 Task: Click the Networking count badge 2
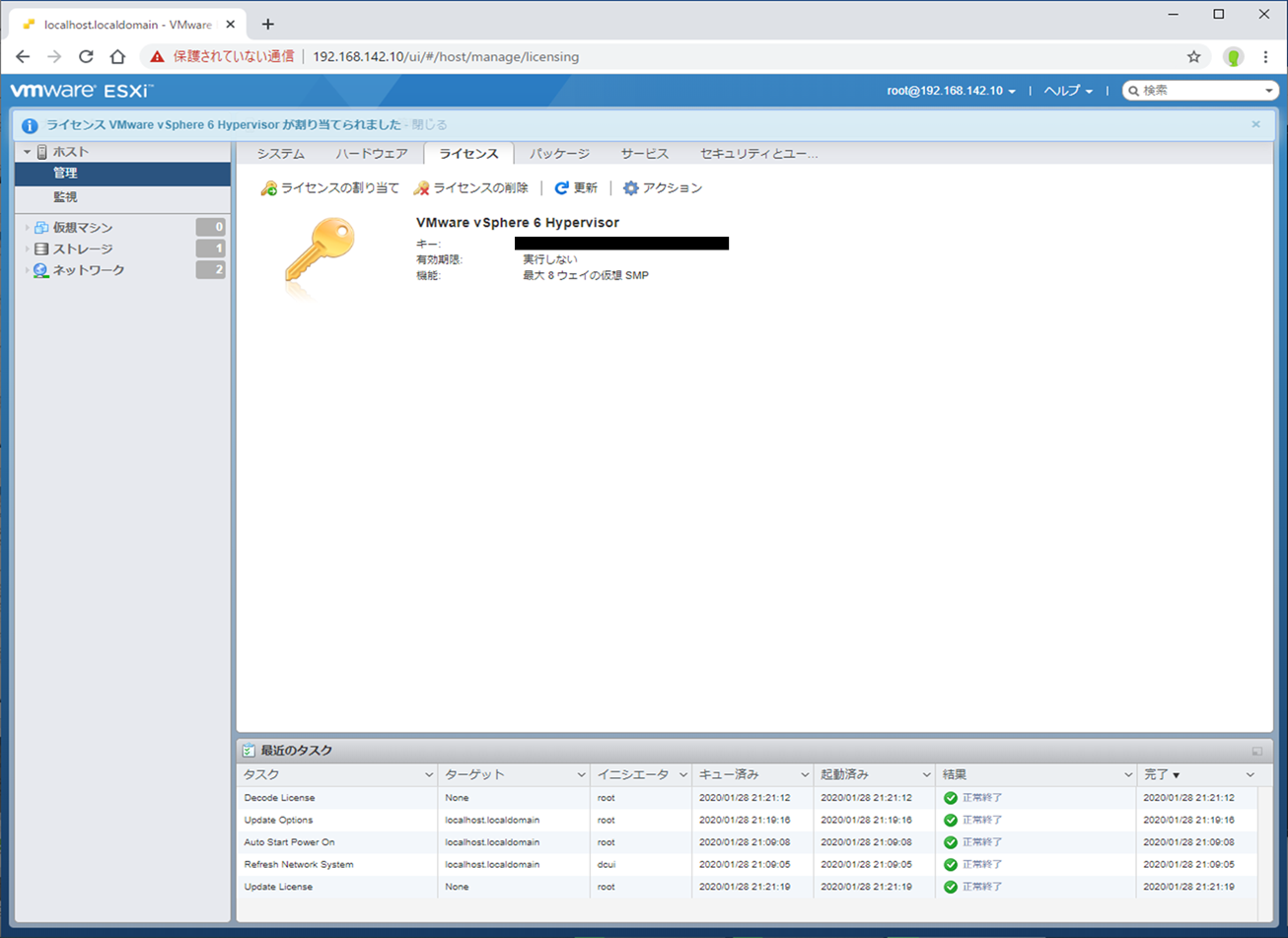210,270
